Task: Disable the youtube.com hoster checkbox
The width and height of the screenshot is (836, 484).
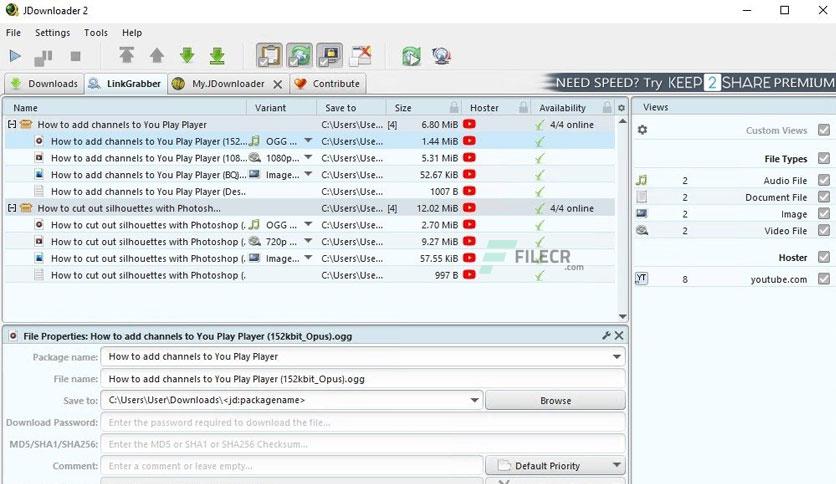Action: (823, 279)
